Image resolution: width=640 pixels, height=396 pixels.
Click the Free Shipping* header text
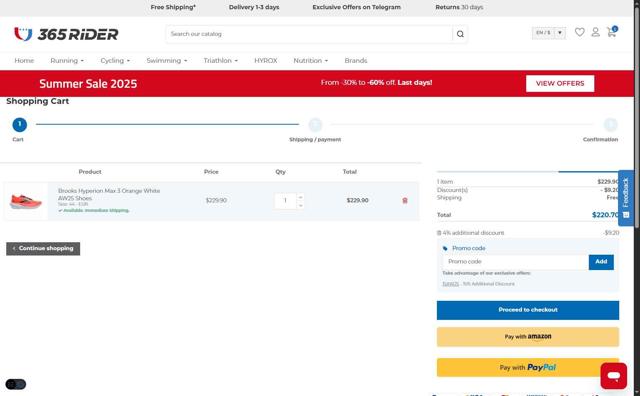click(173, 7)
